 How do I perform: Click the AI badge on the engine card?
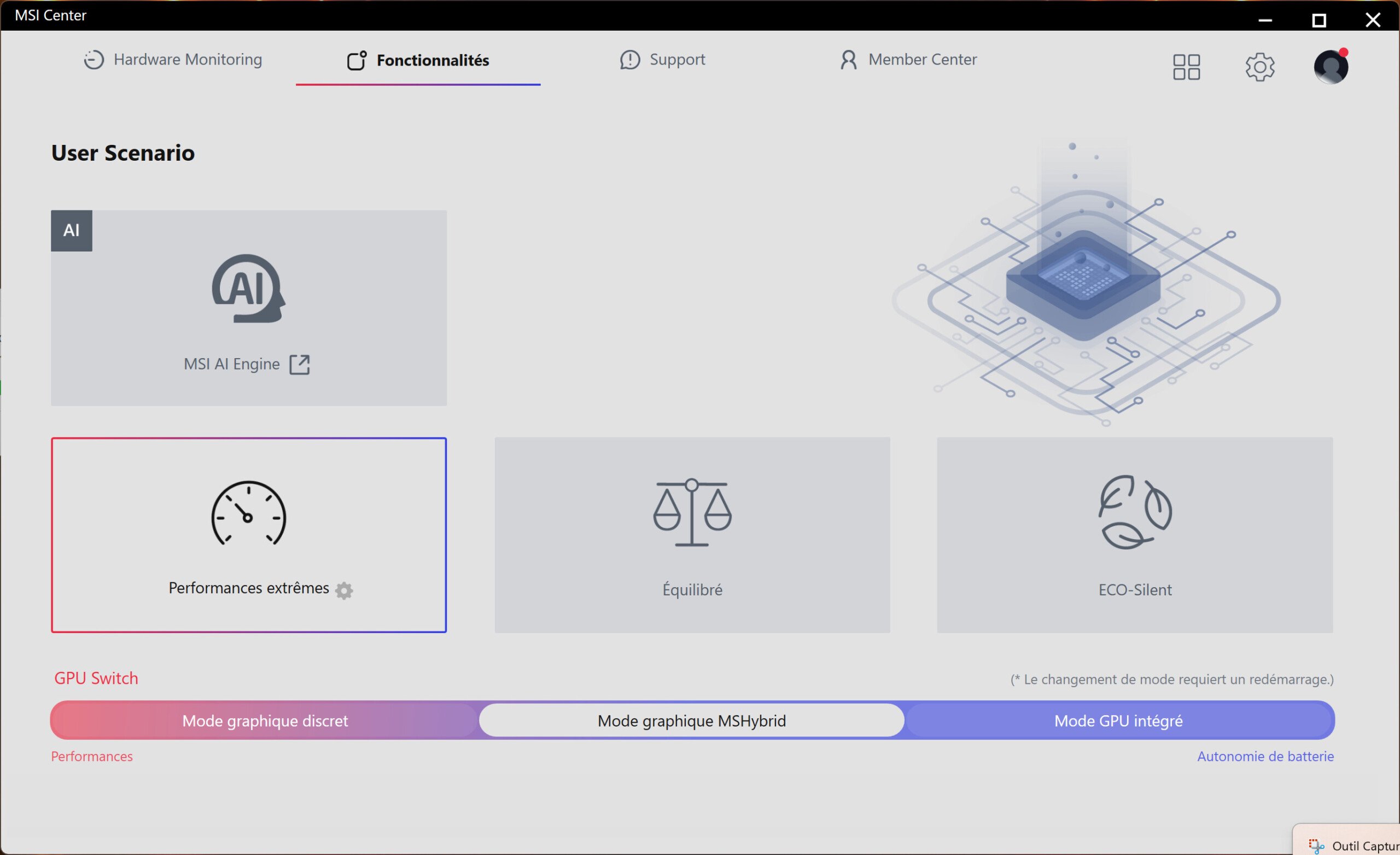pos(72,231)
